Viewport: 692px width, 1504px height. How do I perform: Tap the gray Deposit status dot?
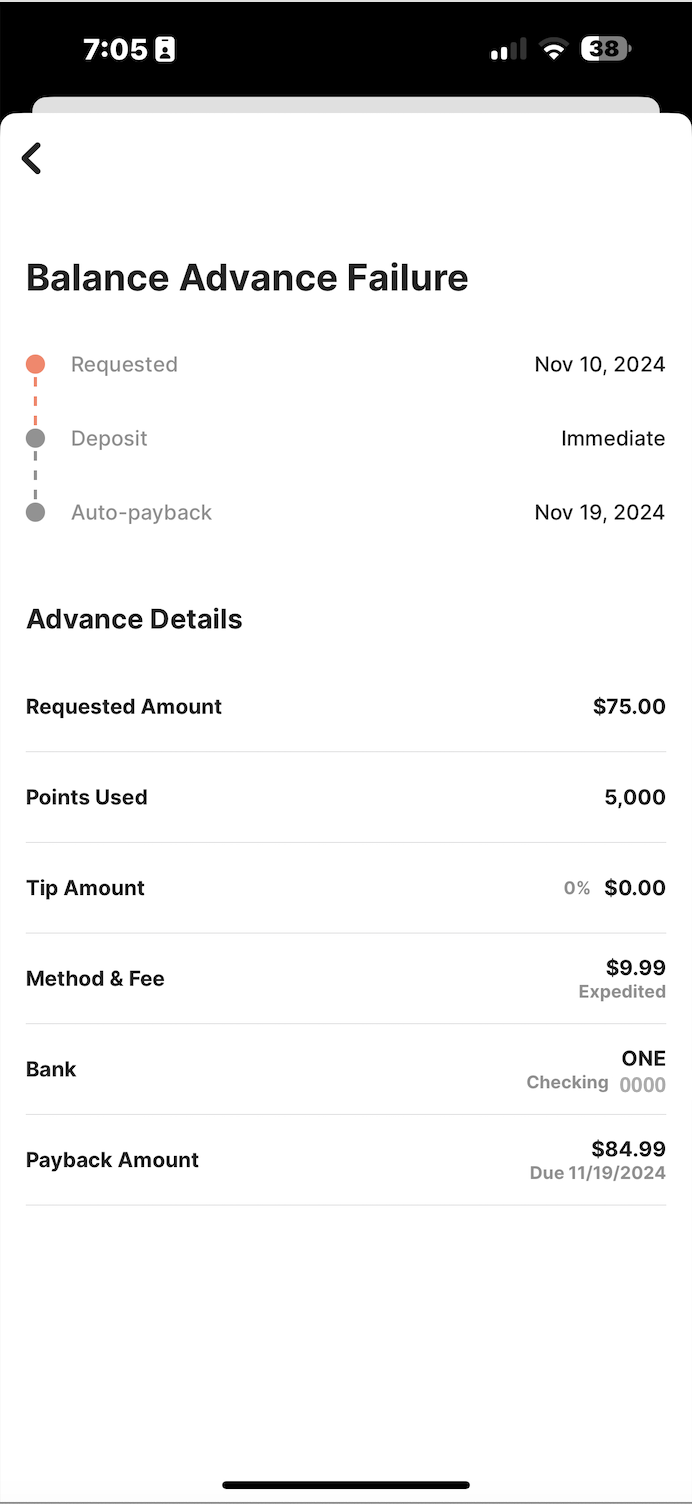36,438
